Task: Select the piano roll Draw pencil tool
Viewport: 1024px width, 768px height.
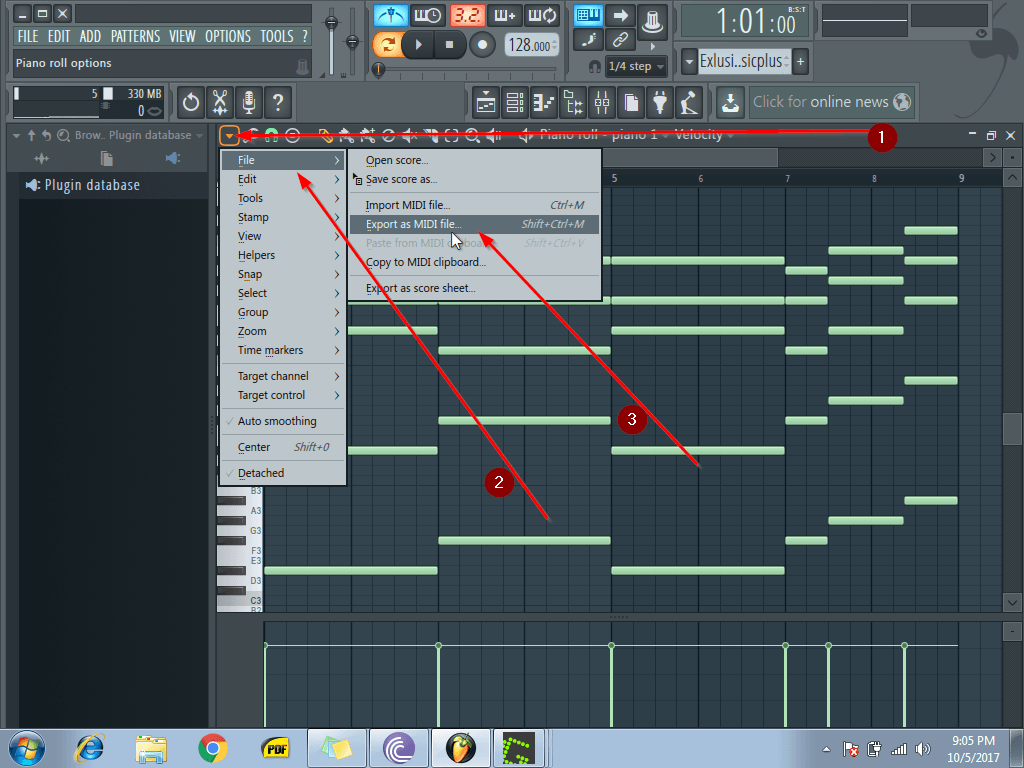Action: point(325,135)
